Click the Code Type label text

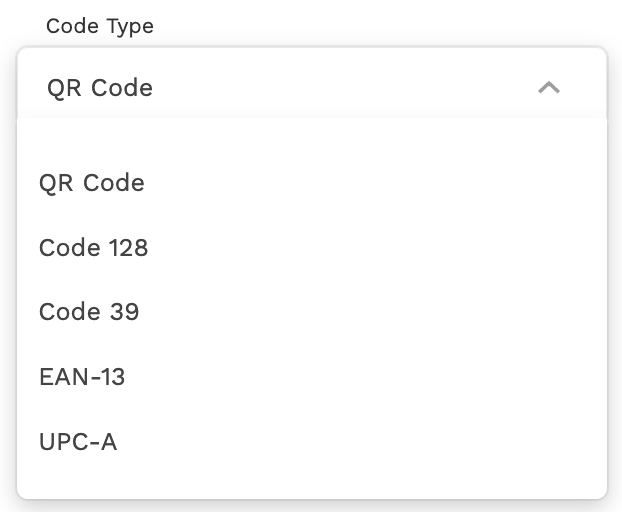pos(100,26)
